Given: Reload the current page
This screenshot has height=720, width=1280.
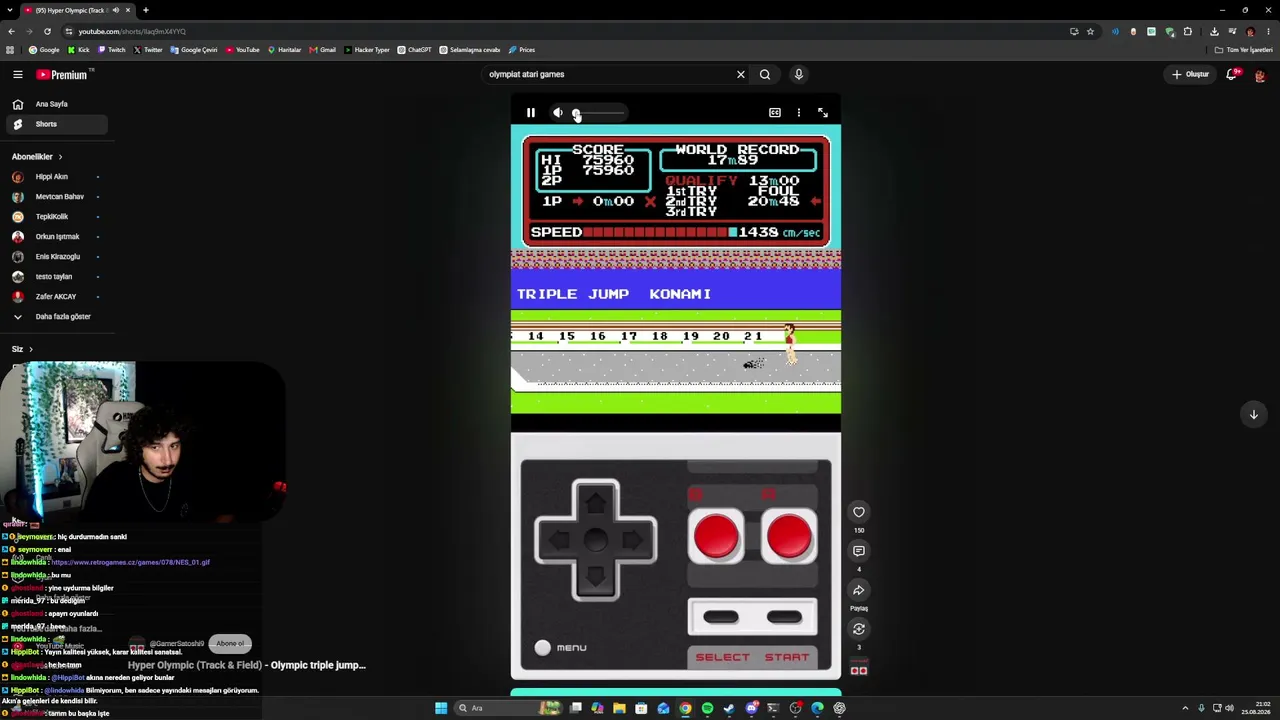Looking at the screenshot, I should click(45, 31).
